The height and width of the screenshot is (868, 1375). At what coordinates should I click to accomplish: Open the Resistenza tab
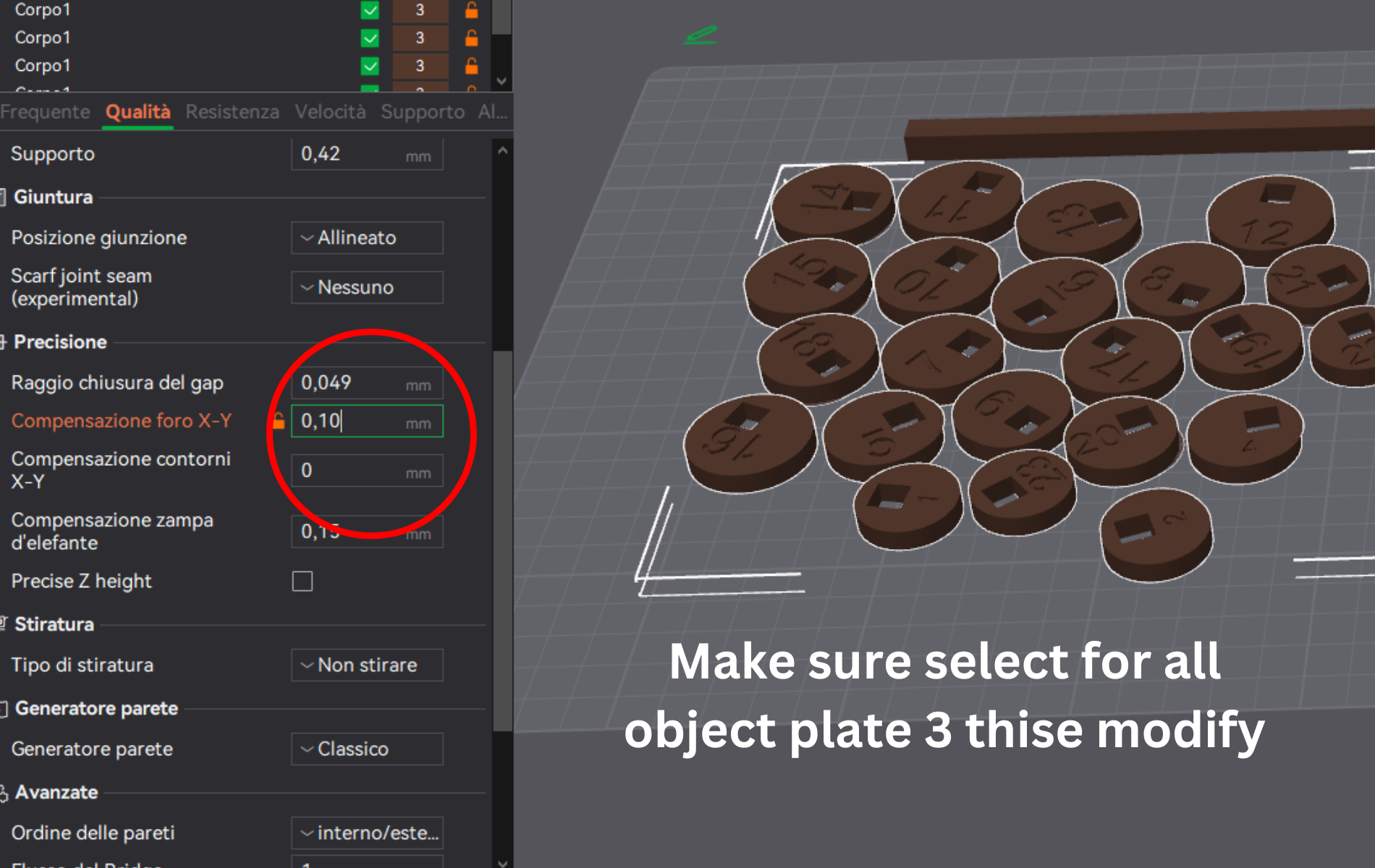[x=232, y=111]
